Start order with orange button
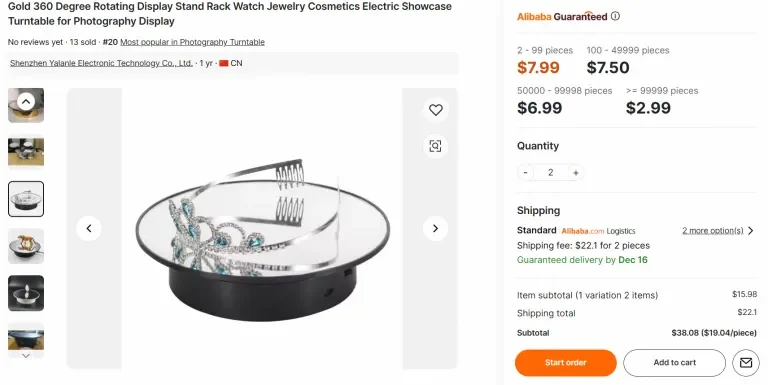The width and height of the screenshot is (768, 385). [x=566, y=362]
